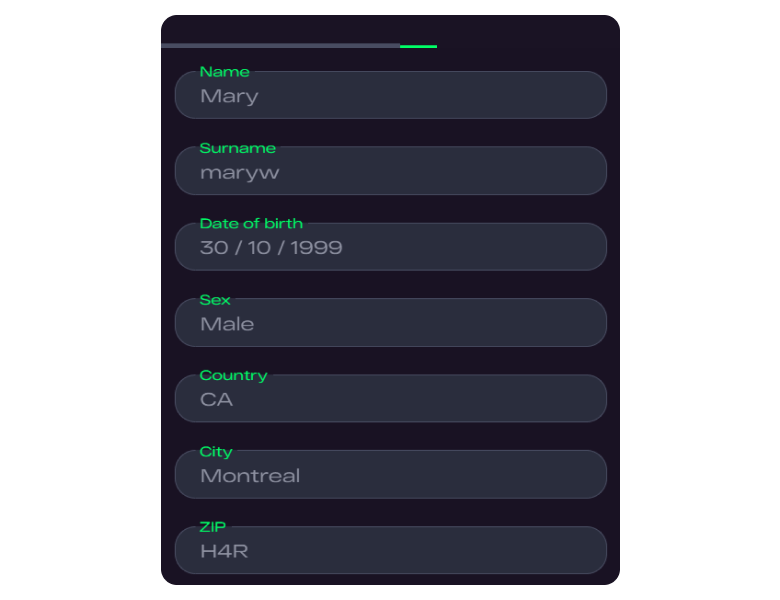Click the green City label

click(216, 451)
